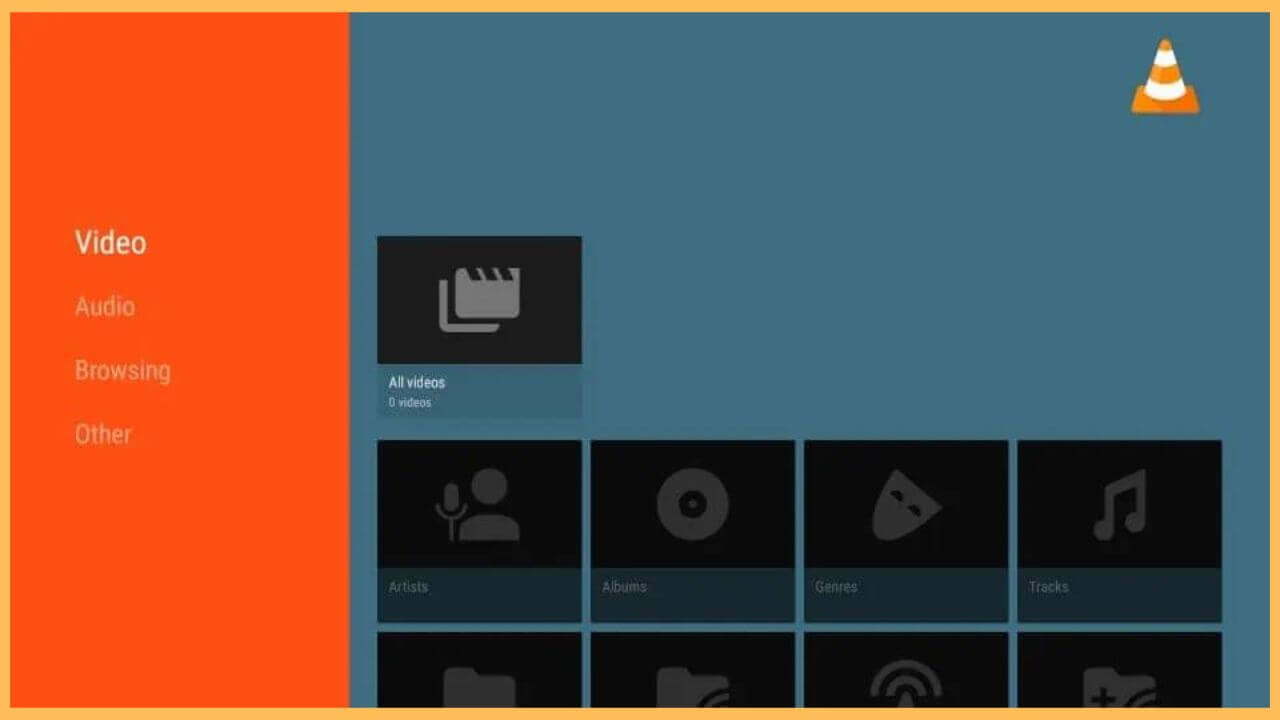Open the Genres card
The height and width of the screenshot is (720, 1280).
[906, 531]
